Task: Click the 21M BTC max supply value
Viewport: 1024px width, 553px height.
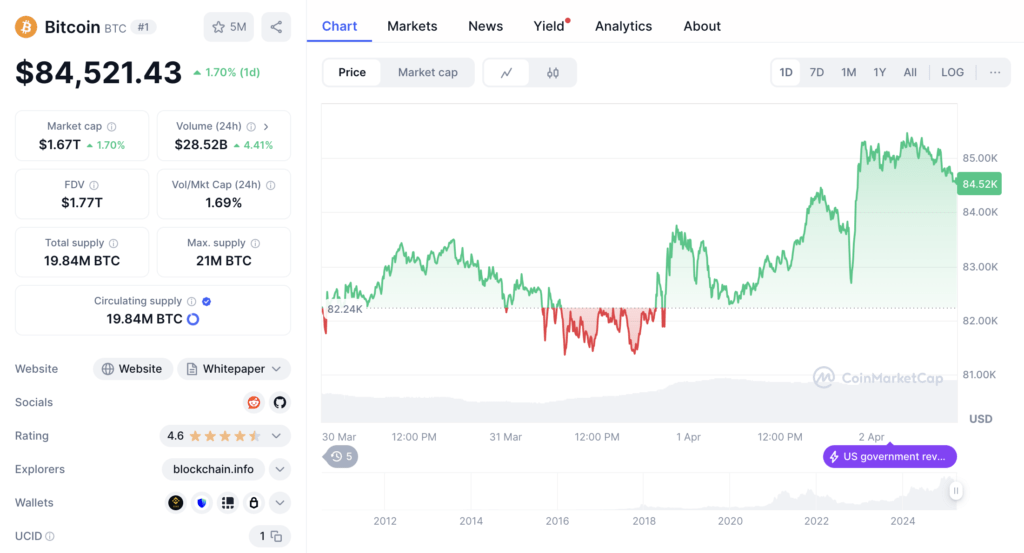Action: click(x=223, y=261)
